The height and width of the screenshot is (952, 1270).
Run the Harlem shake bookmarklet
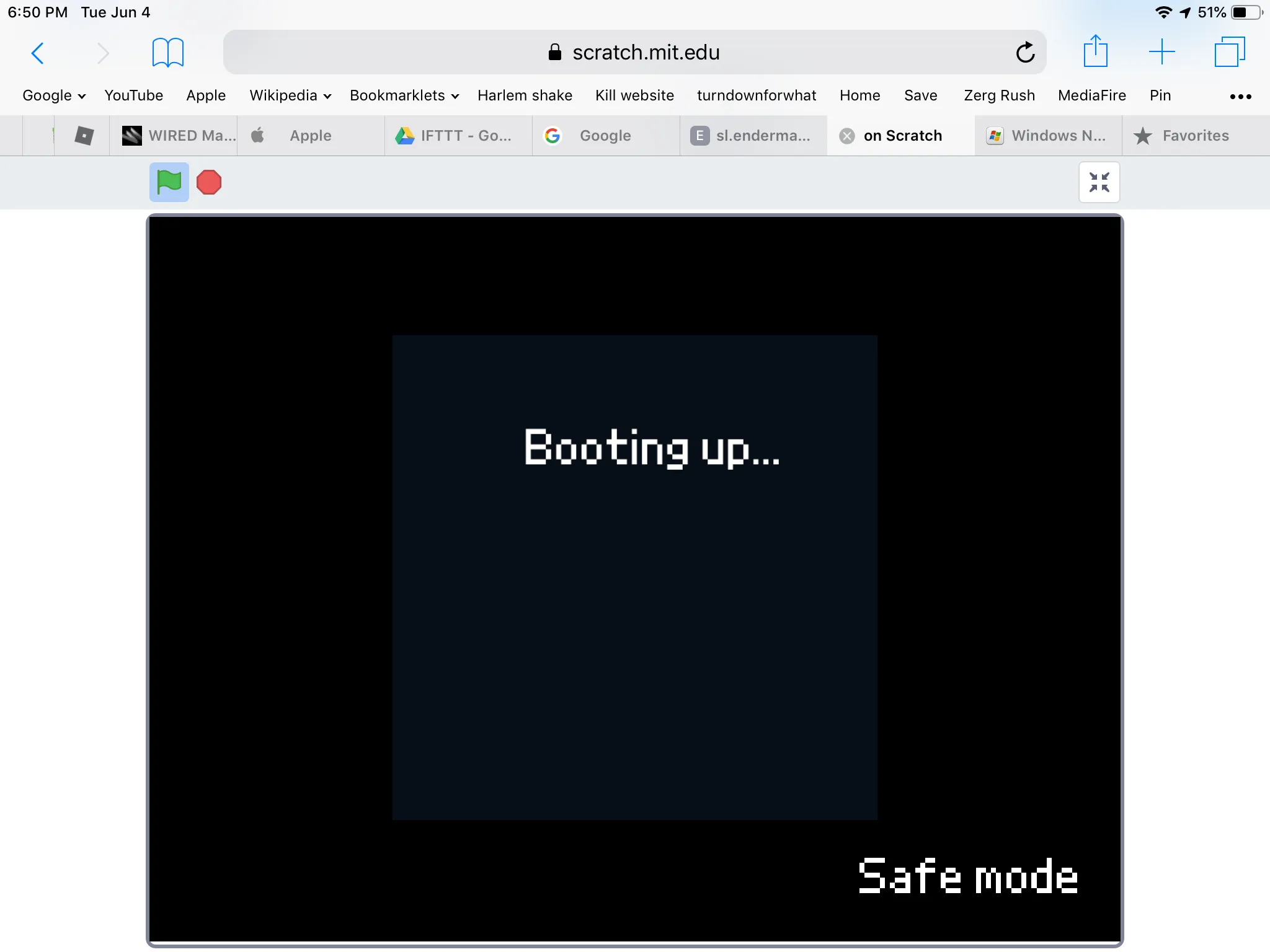525,95
